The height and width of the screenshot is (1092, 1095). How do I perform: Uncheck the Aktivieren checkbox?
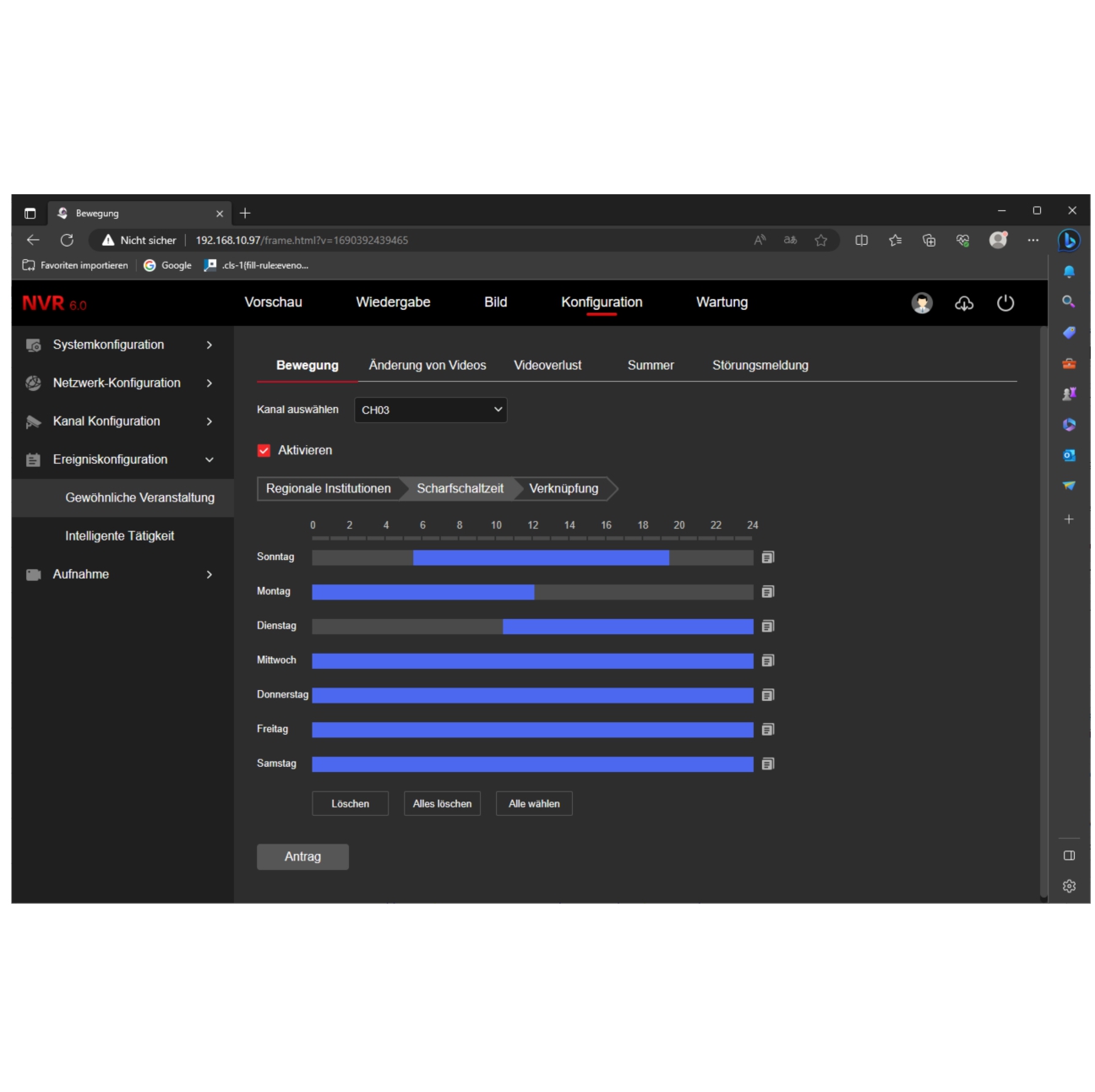(264, 450)
